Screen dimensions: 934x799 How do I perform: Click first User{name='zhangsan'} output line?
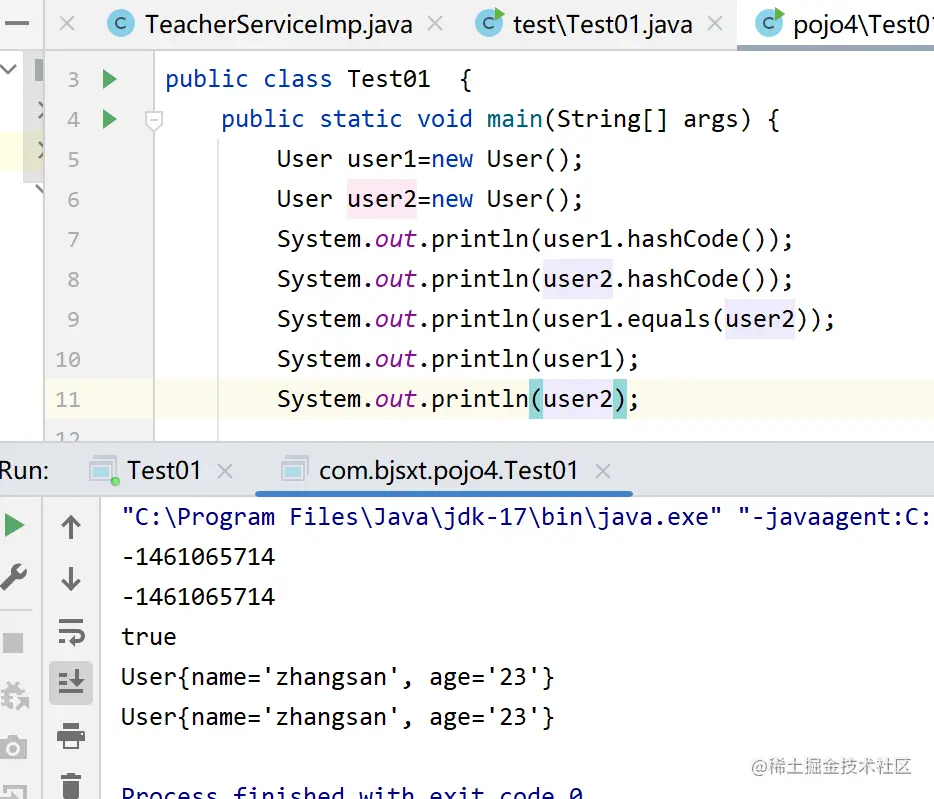click(338, 677)
